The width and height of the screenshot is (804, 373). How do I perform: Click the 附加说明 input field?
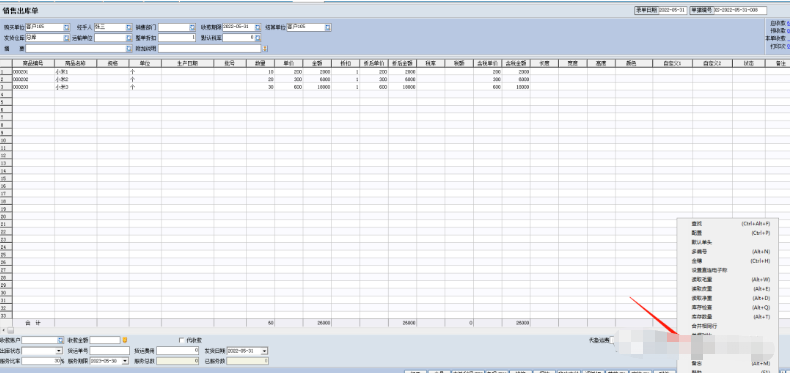pos(210,48)
